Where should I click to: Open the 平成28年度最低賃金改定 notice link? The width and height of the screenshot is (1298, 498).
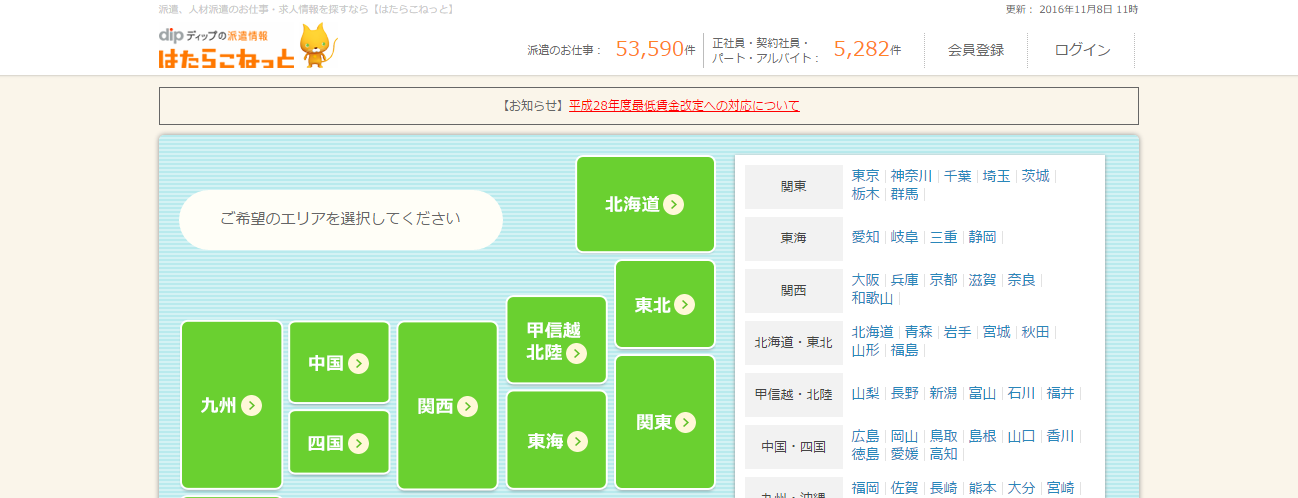point(684,105)
